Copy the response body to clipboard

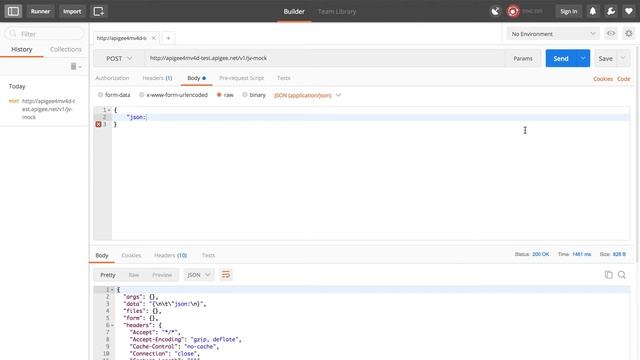tap(609, 275)
